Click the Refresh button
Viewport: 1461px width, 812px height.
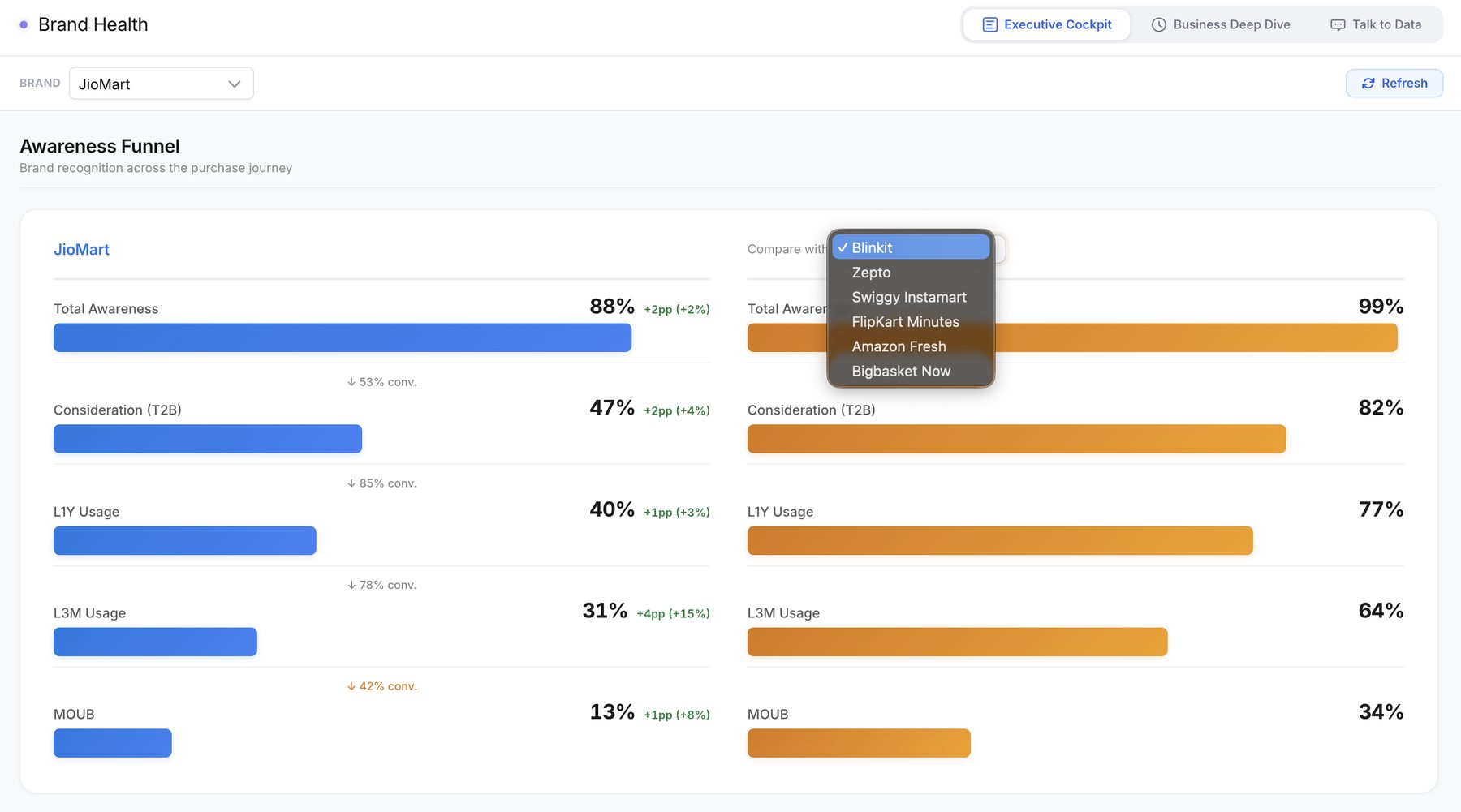1394,84
